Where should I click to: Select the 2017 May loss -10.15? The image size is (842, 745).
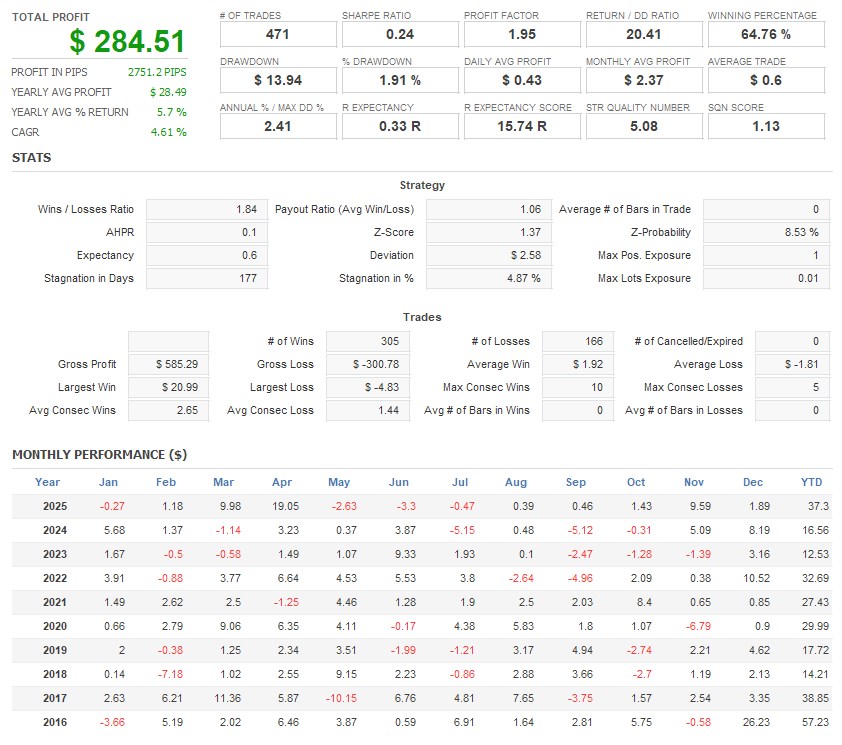tap(339, 698)
